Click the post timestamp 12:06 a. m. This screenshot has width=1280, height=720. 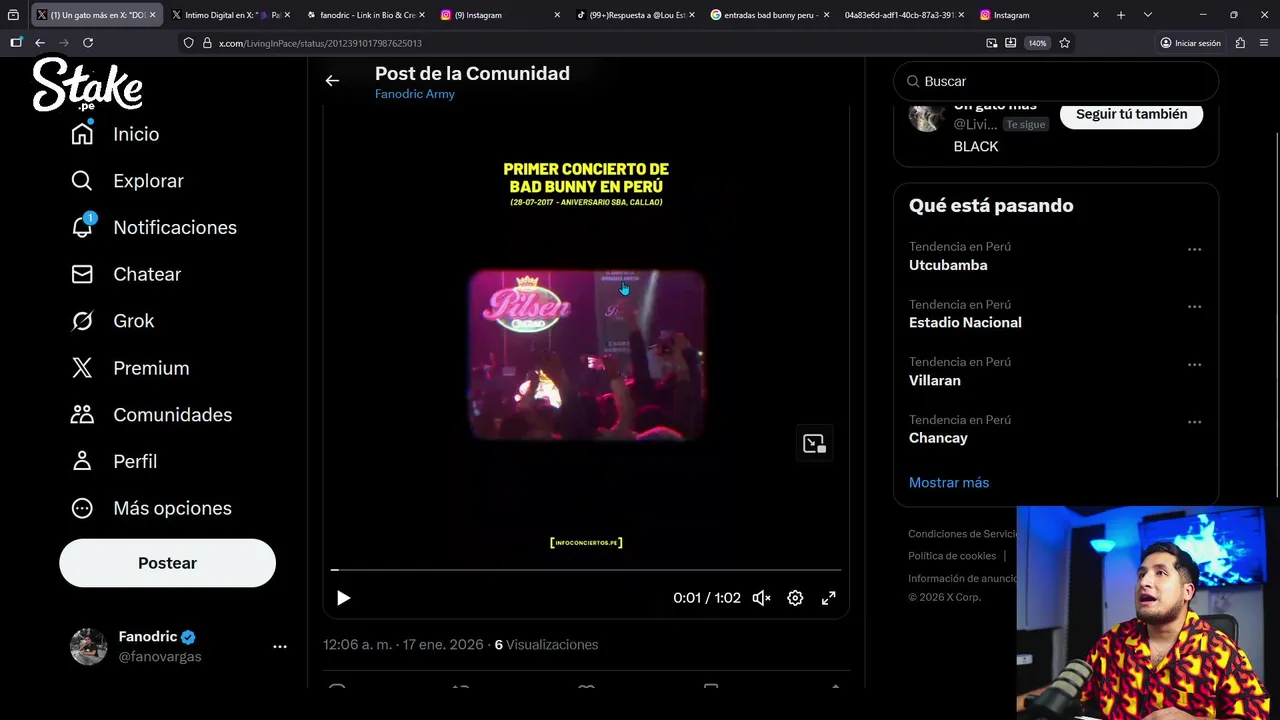tap(357, 645)
